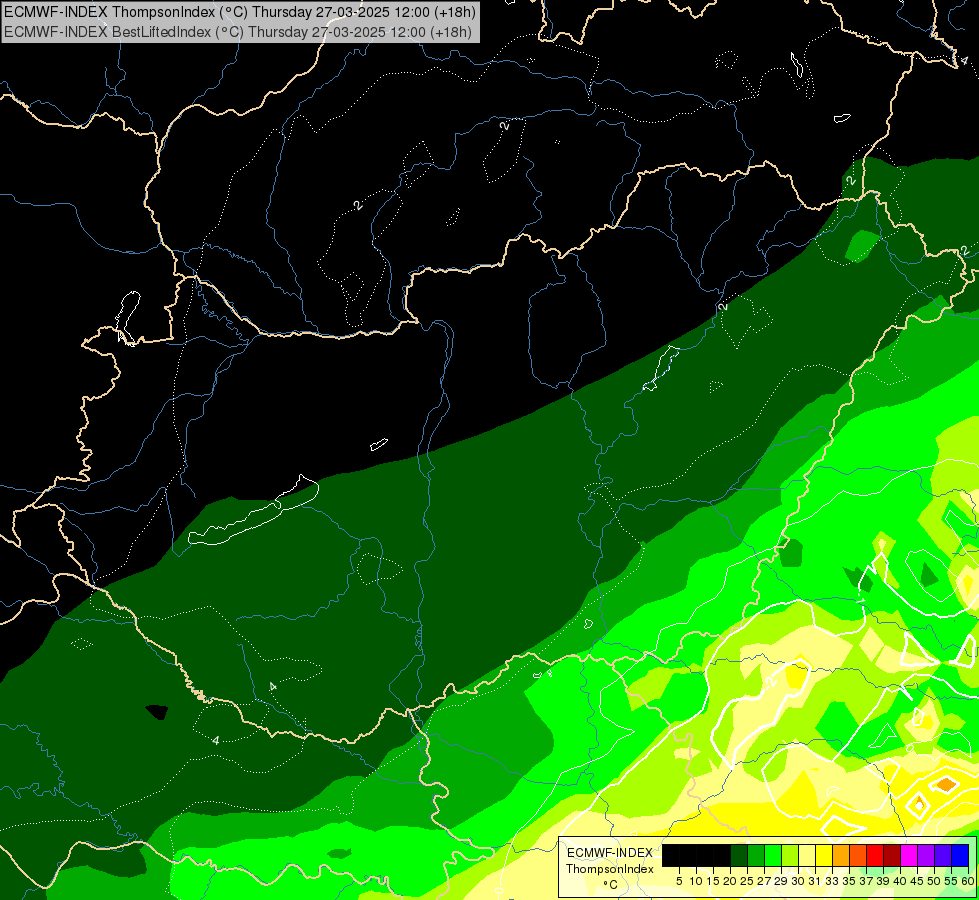979x900 pixels.
Task: Select the dark red 39–40 legend swatch
Action: pos(892,855)
